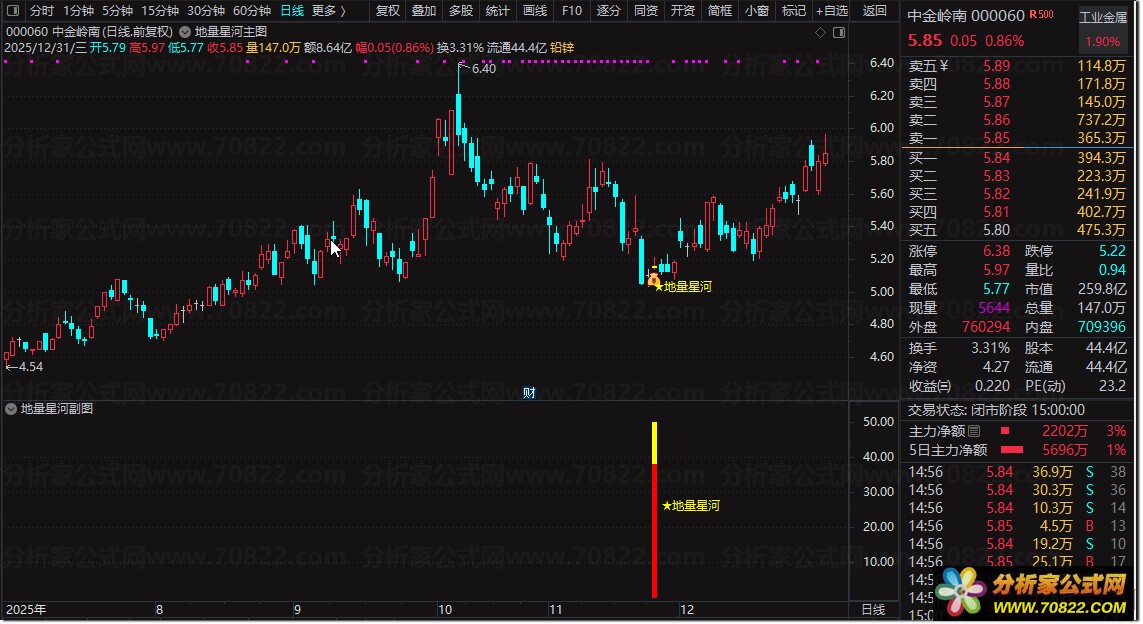
Task: Click the 内盘 value 709396
Action: [1102, 327]
